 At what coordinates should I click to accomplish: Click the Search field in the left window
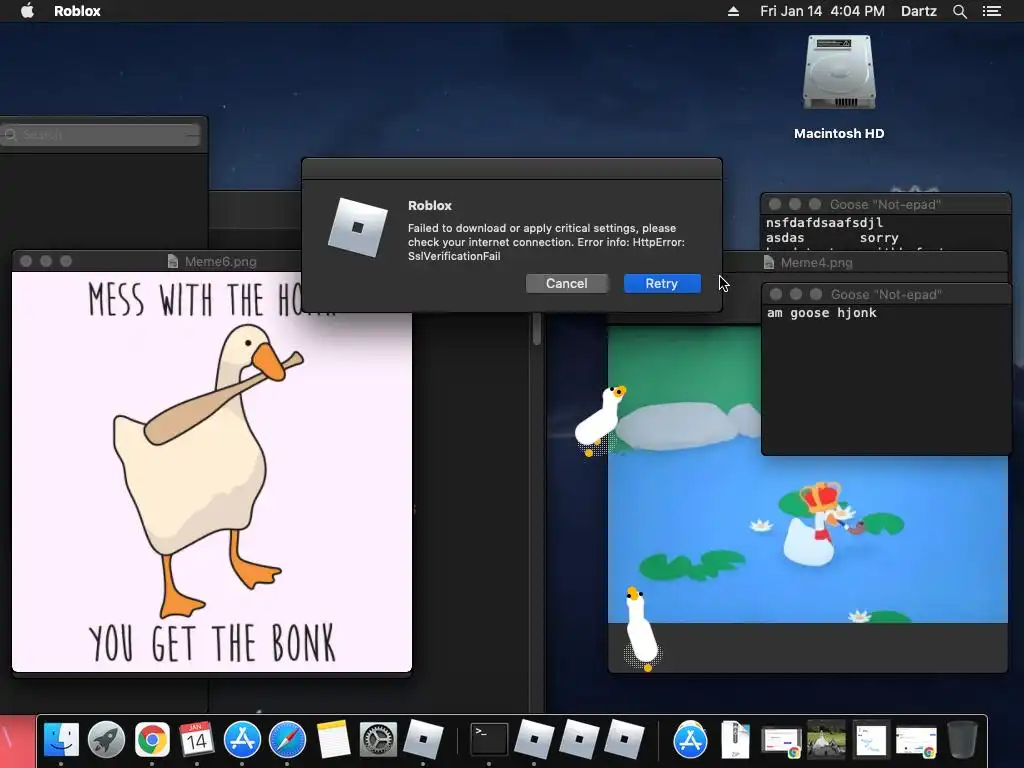tap(101, 135)
